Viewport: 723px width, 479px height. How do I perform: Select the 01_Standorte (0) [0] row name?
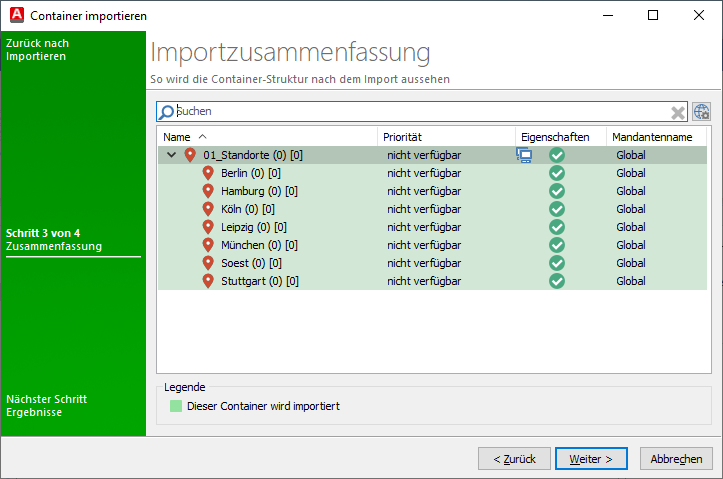coord(253,155)
